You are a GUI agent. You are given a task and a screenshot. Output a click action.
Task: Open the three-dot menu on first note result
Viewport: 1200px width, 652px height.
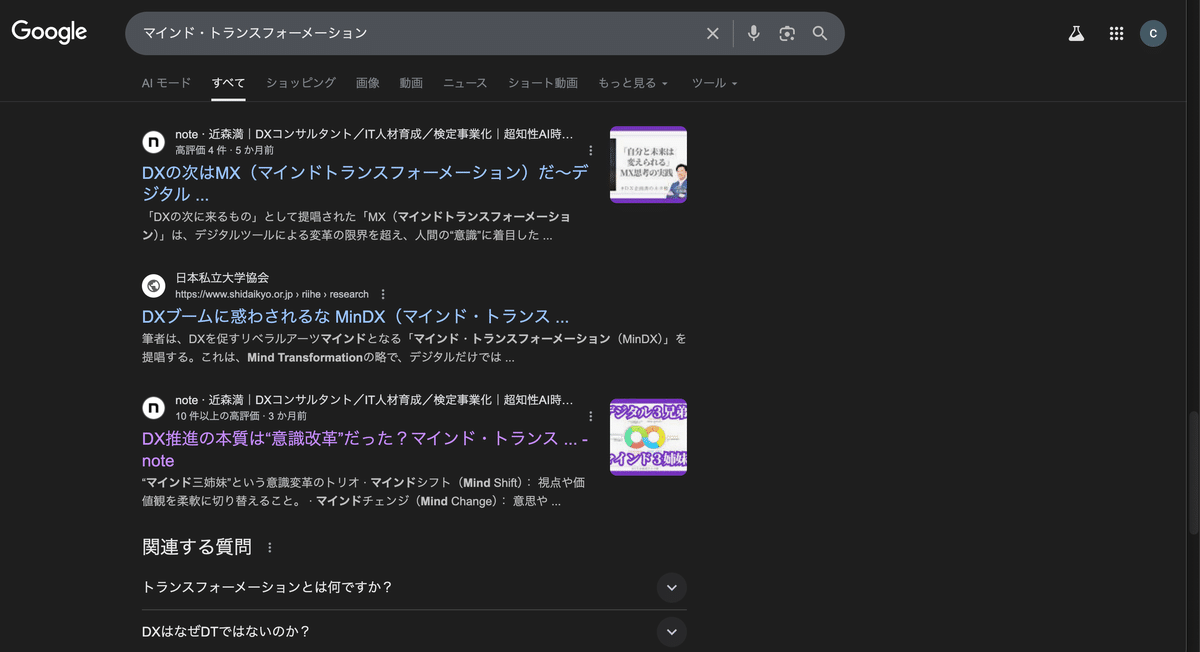click(591, 148)
